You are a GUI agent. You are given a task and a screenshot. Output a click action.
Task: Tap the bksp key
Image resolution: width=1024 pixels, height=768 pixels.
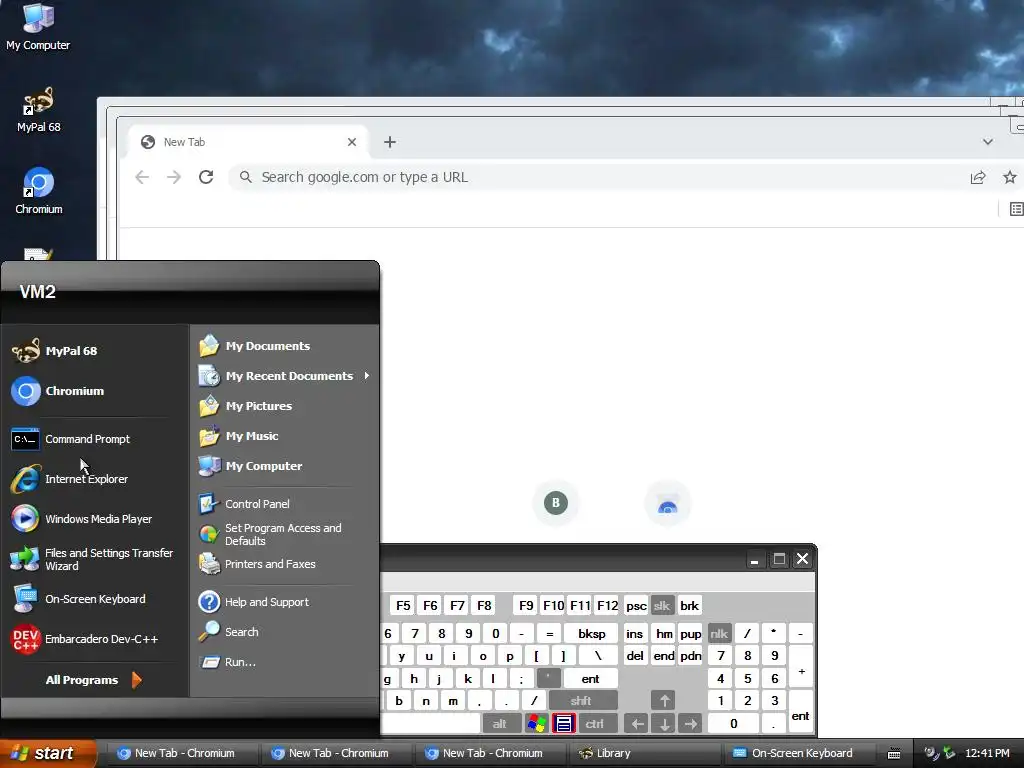click(x=592, y=633)
